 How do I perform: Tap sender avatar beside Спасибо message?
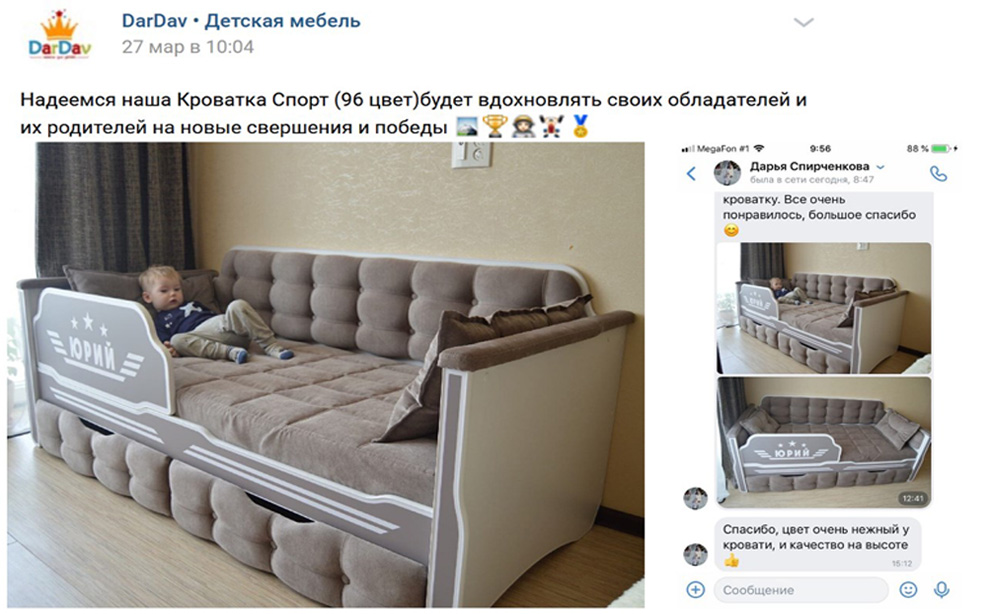[695, 555]
